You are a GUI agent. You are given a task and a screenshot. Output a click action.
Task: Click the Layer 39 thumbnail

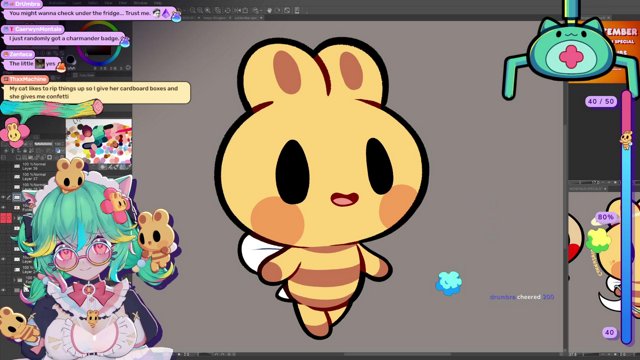coord(17,166)
